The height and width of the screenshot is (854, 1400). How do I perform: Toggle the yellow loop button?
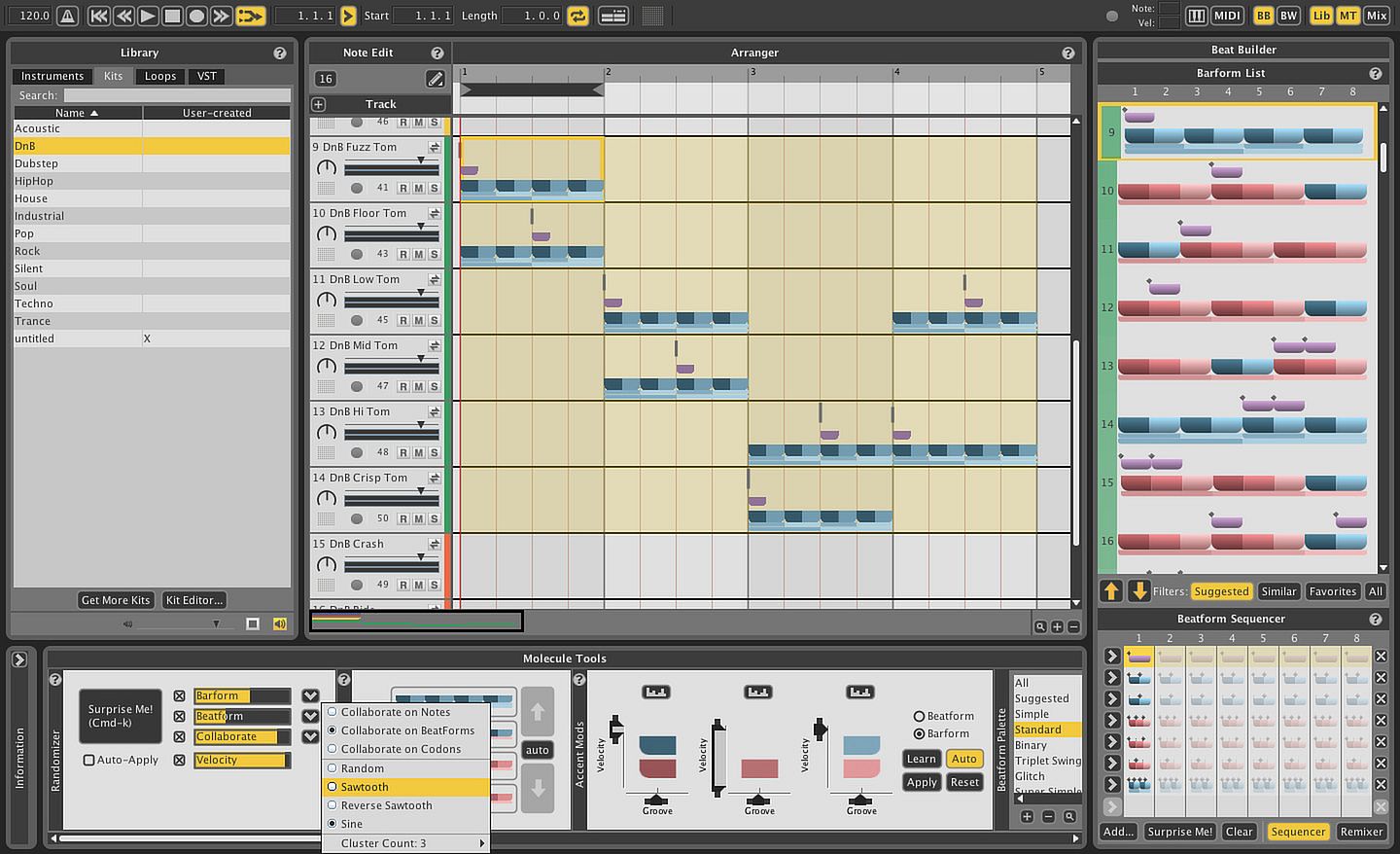577,16
